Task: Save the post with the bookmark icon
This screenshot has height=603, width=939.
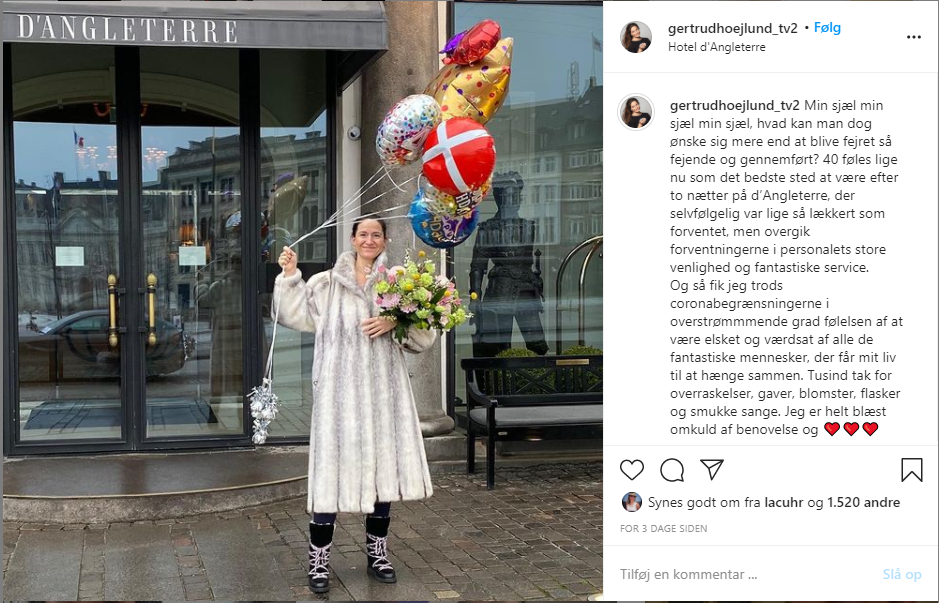Action: click(911, 470)
